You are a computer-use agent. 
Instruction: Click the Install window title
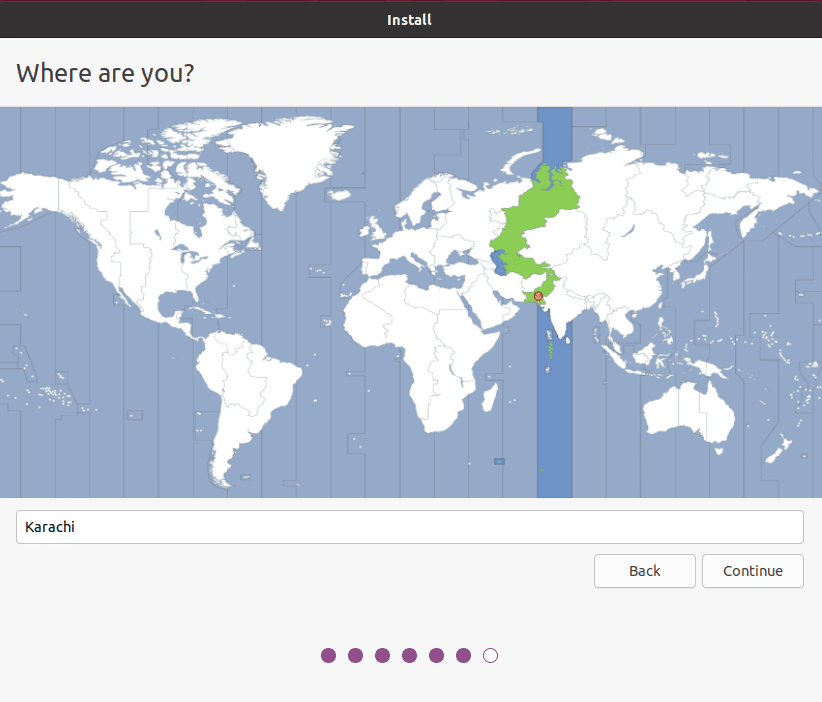tap(409, 20)
